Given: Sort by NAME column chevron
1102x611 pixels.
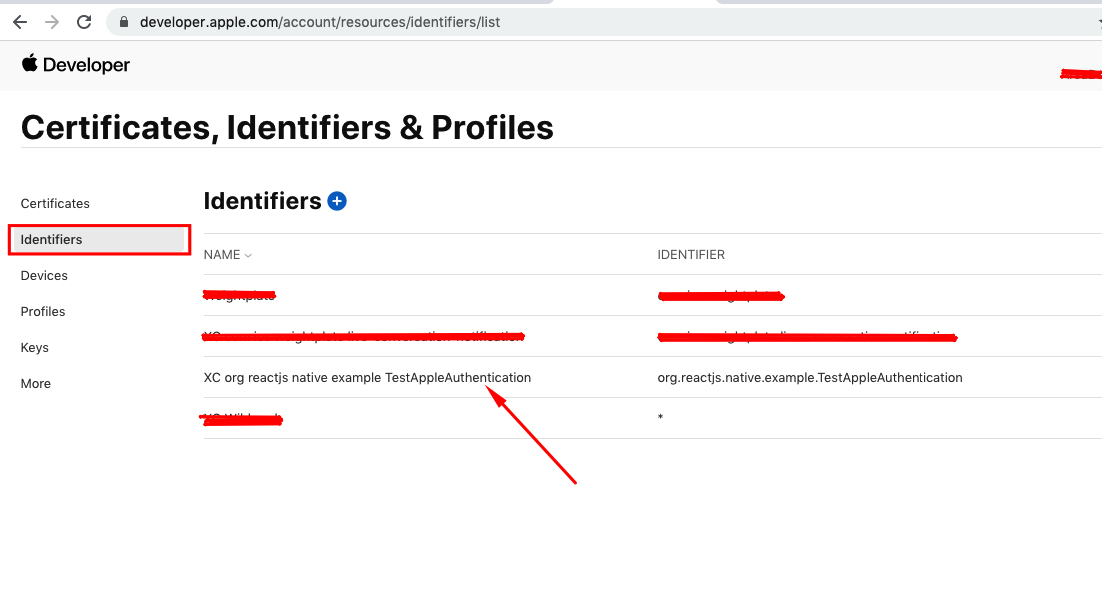Looking at the screenshot, I should [248, 255].
